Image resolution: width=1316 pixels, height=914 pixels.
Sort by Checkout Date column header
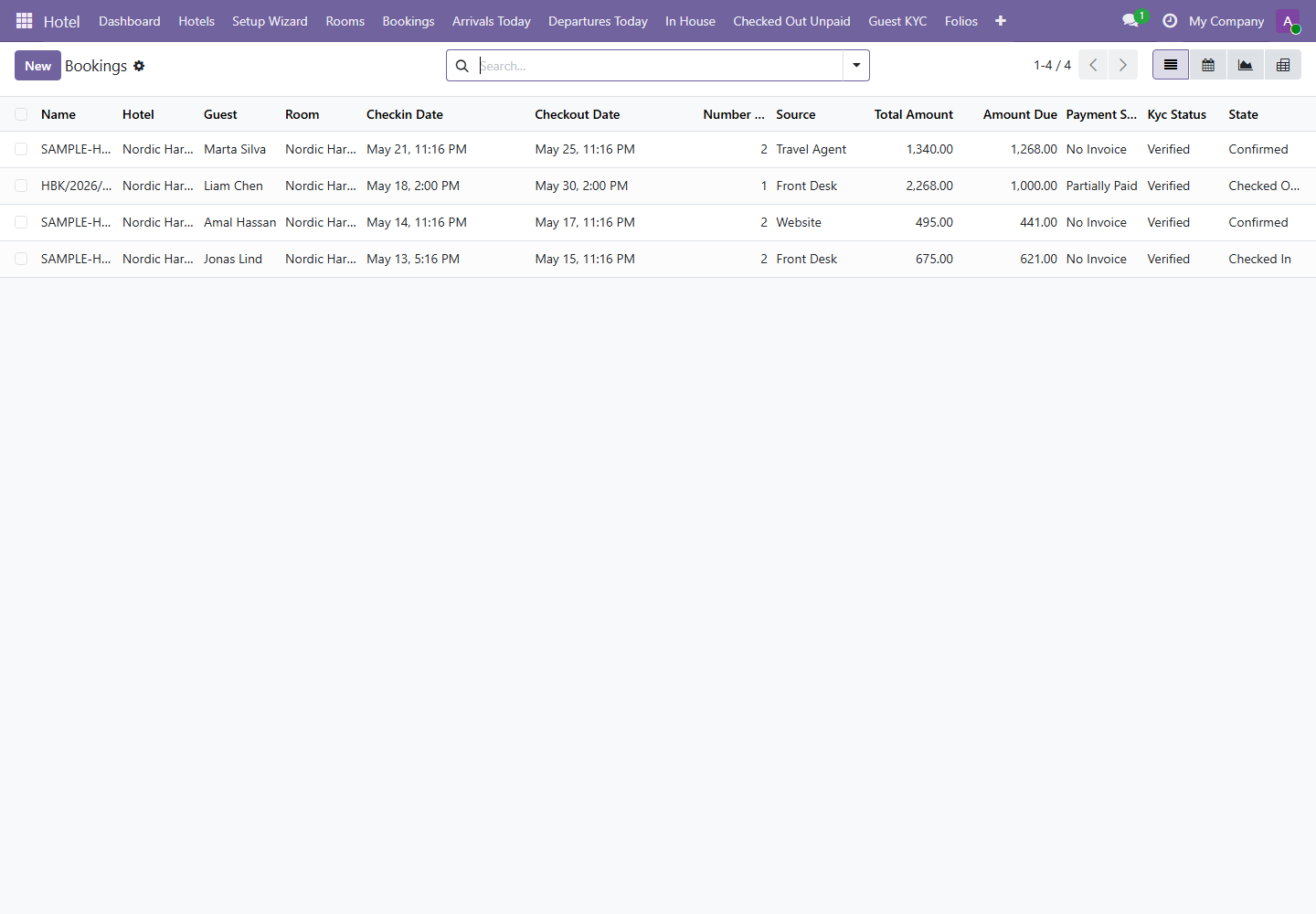click(x=578, y=114)
